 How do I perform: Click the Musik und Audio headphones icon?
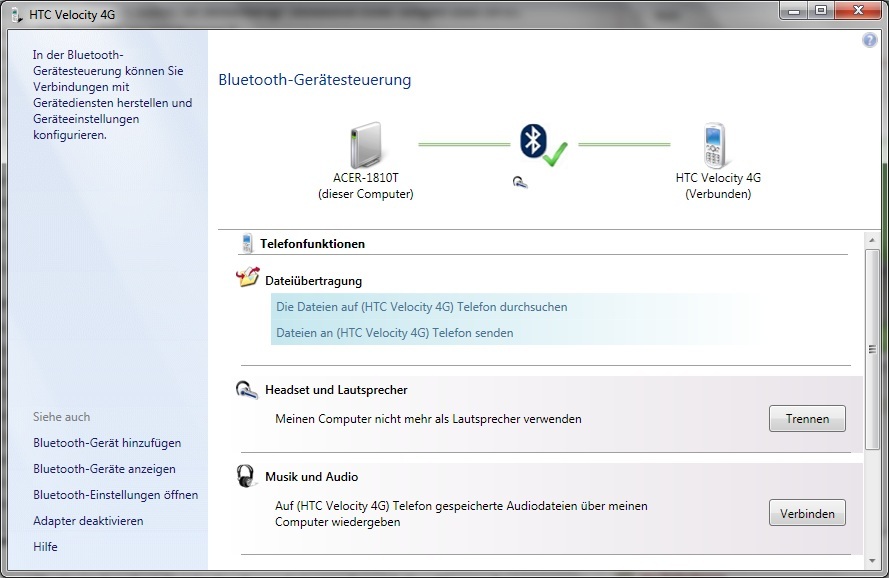247,476
